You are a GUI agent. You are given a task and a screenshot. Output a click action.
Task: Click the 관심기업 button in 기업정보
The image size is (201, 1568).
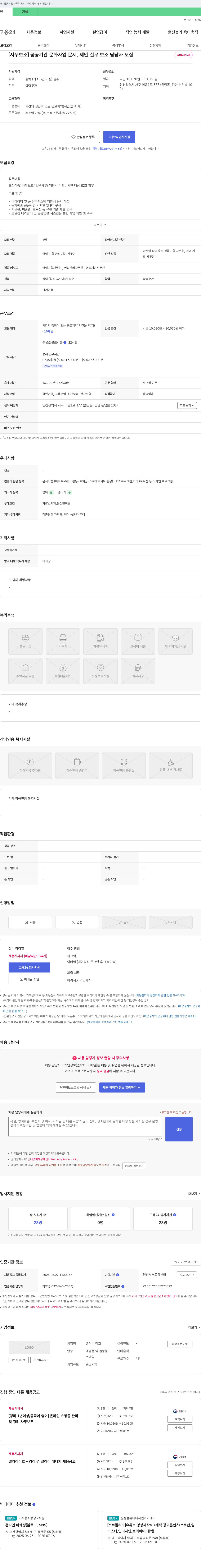click(x=18, y=1360)
